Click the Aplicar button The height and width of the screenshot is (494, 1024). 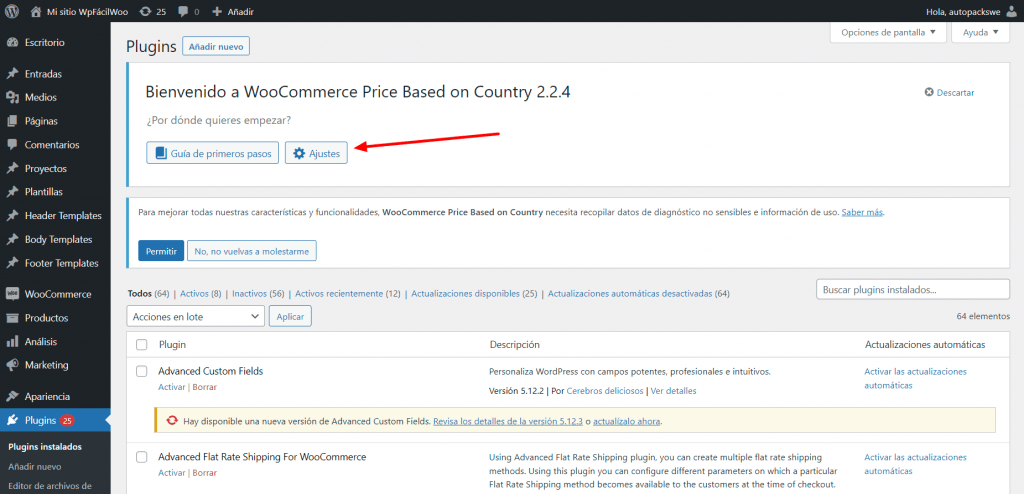tap(291, 316)
